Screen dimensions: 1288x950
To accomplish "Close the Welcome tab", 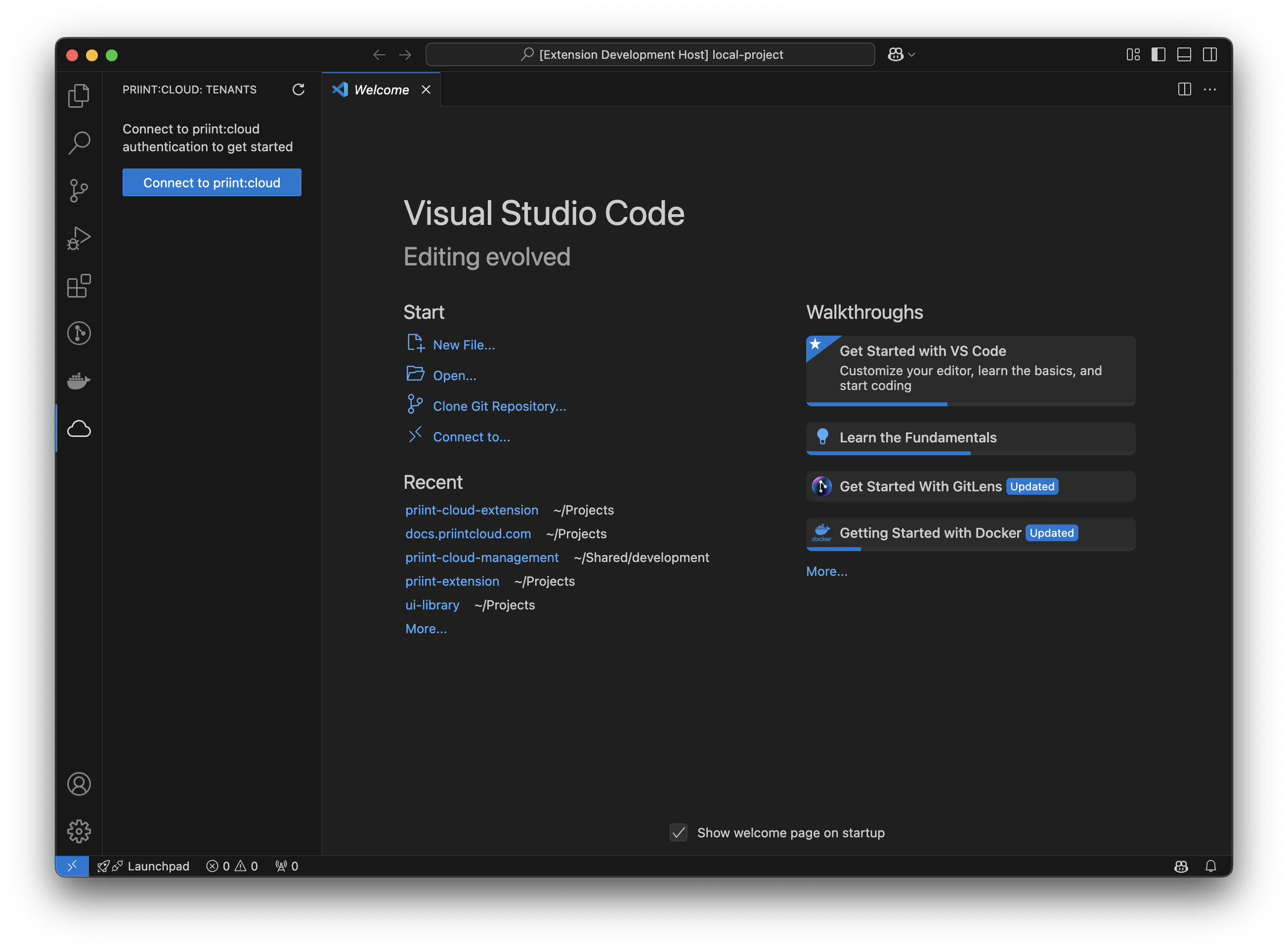I will 426,89.
